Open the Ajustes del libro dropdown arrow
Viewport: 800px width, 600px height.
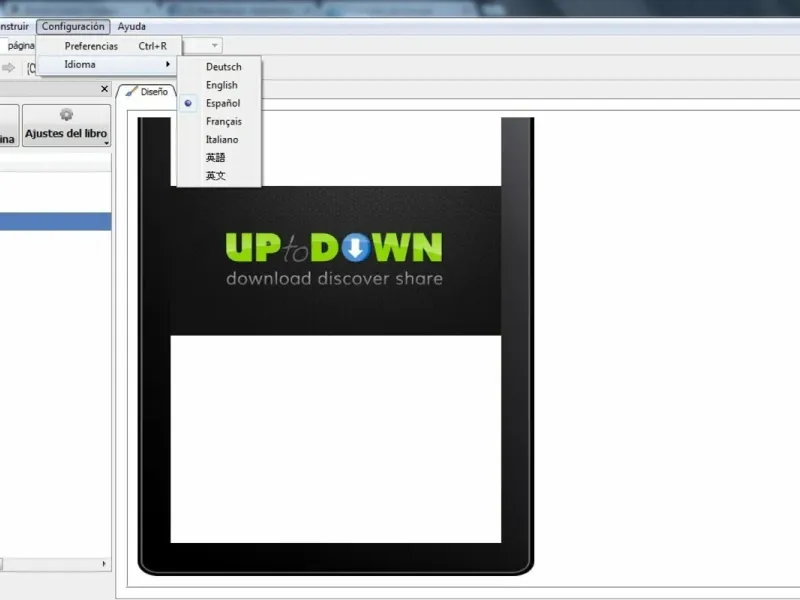pyautogui.click(x=106, y=143)
